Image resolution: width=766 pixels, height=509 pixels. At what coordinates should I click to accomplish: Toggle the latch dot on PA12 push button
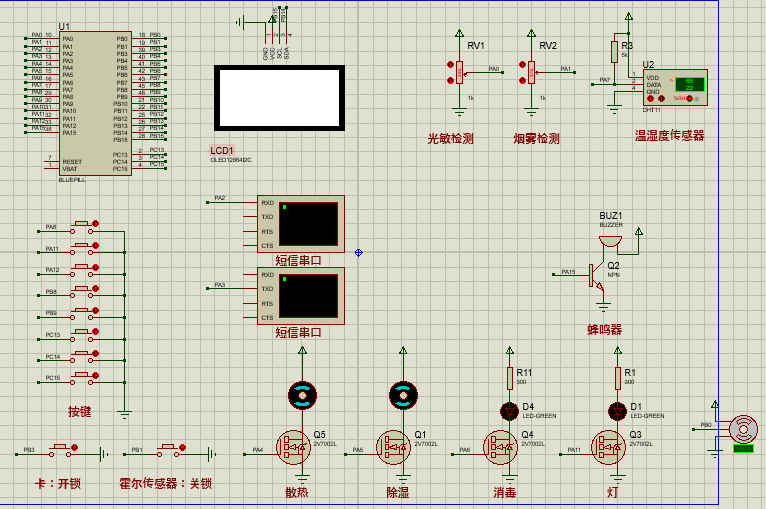pyautogui.click(x=95, y=268)
